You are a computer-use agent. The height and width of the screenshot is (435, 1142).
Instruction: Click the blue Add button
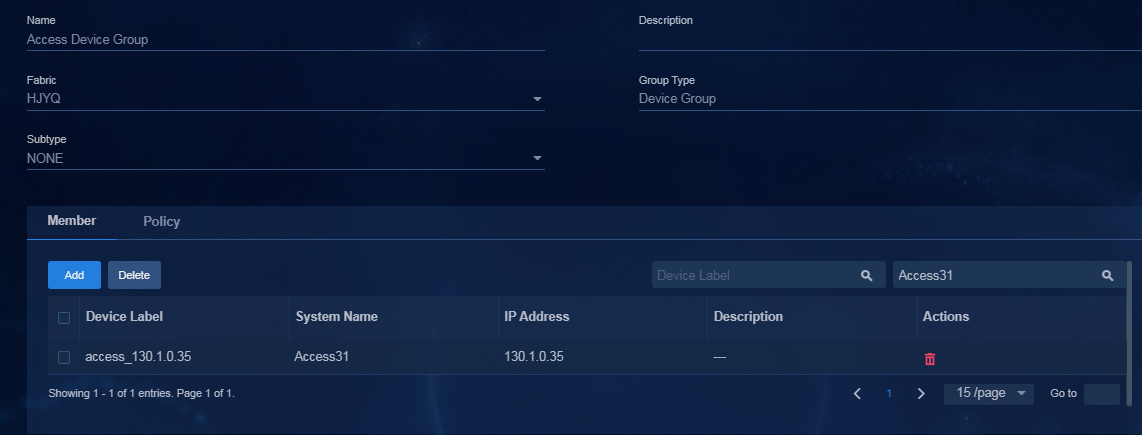coord(74,275)
